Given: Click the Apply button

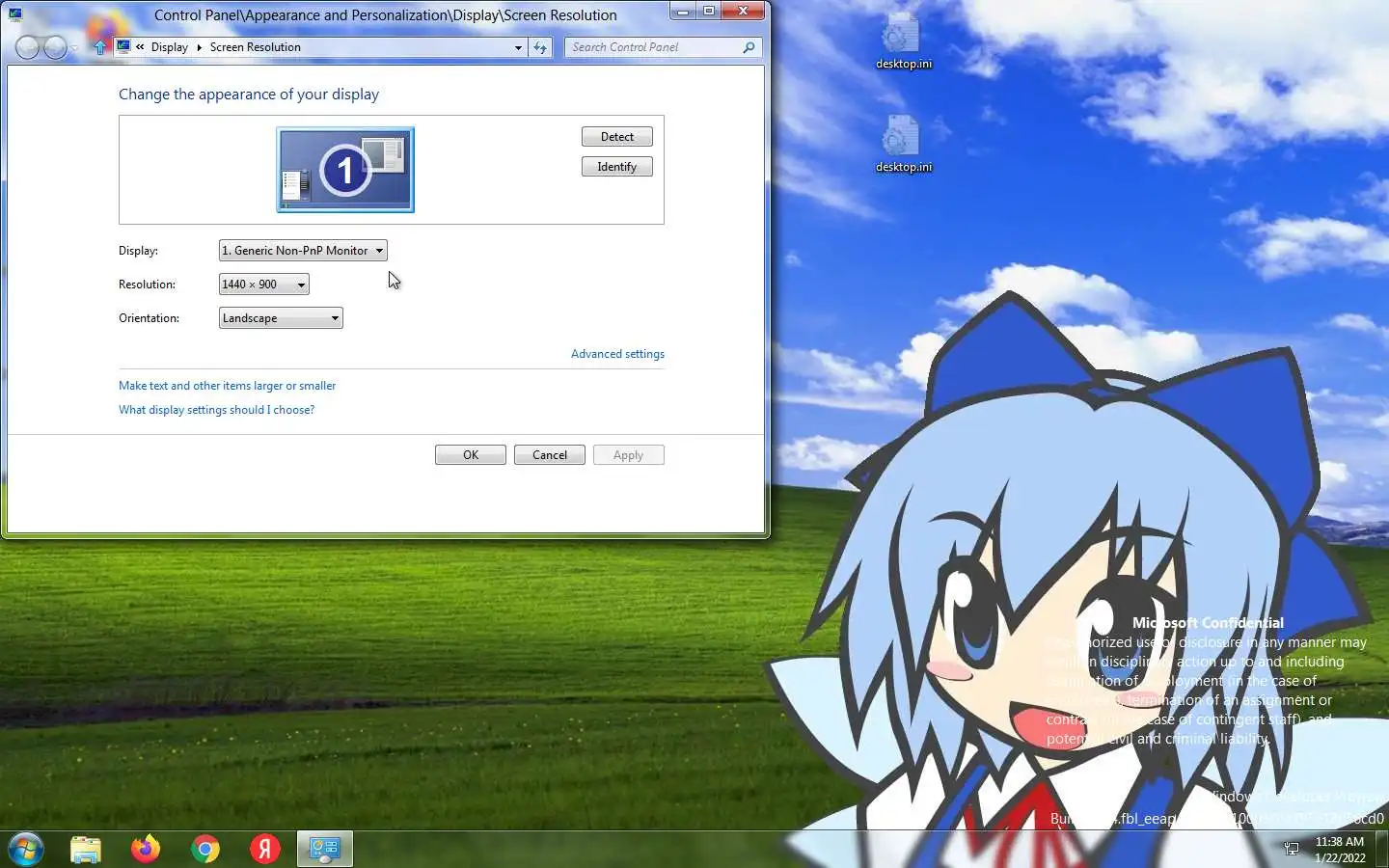Looking at the screenshot, I should [629, 455].
